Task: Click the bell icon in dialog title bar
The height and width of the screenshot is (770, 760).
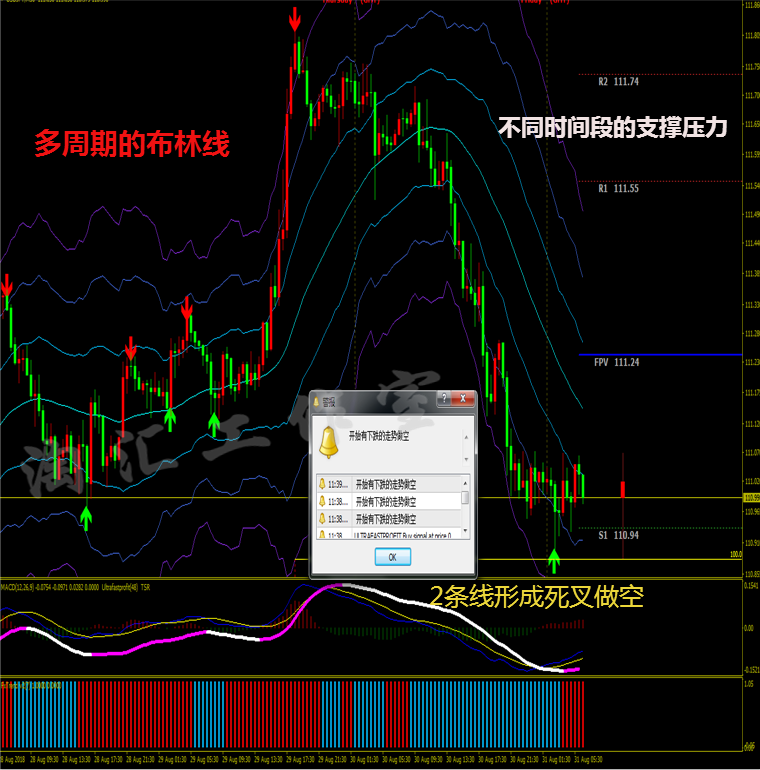Action: coord(317,402)
